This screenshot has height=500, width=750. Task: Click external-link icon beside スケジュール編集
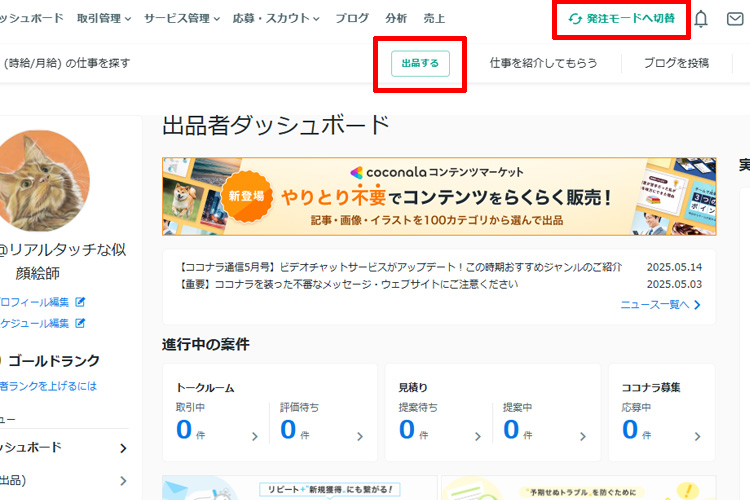tap(81, 323)
